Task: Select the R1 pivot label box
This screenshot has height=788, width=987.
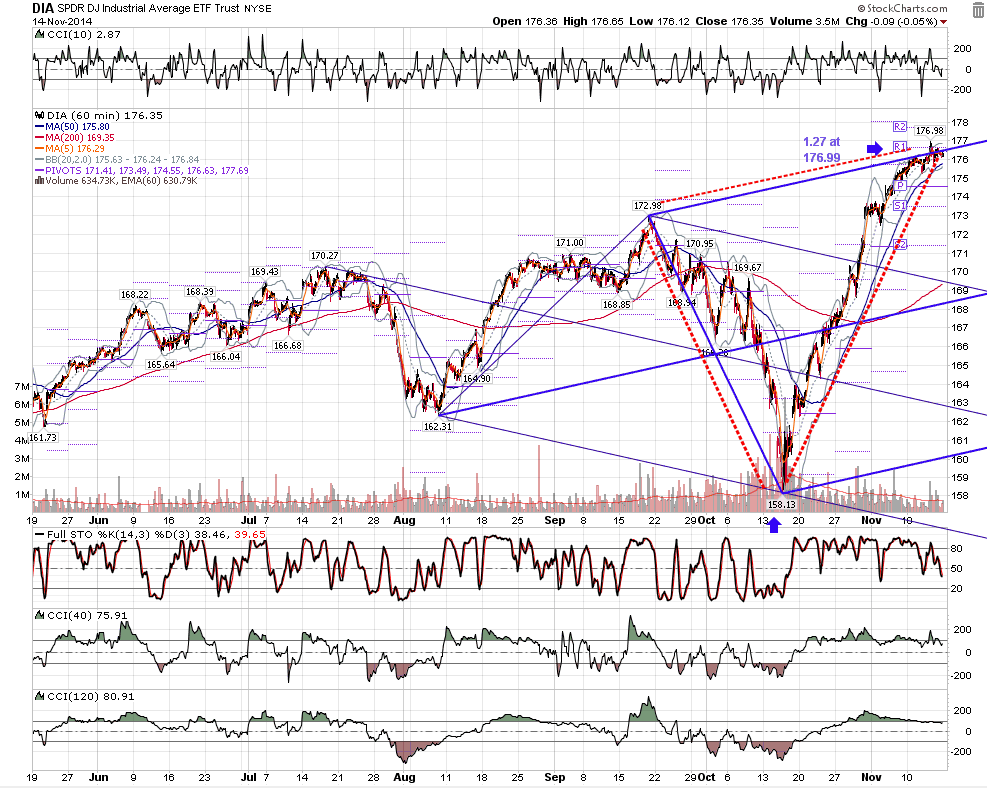Action: pos(900,147)
